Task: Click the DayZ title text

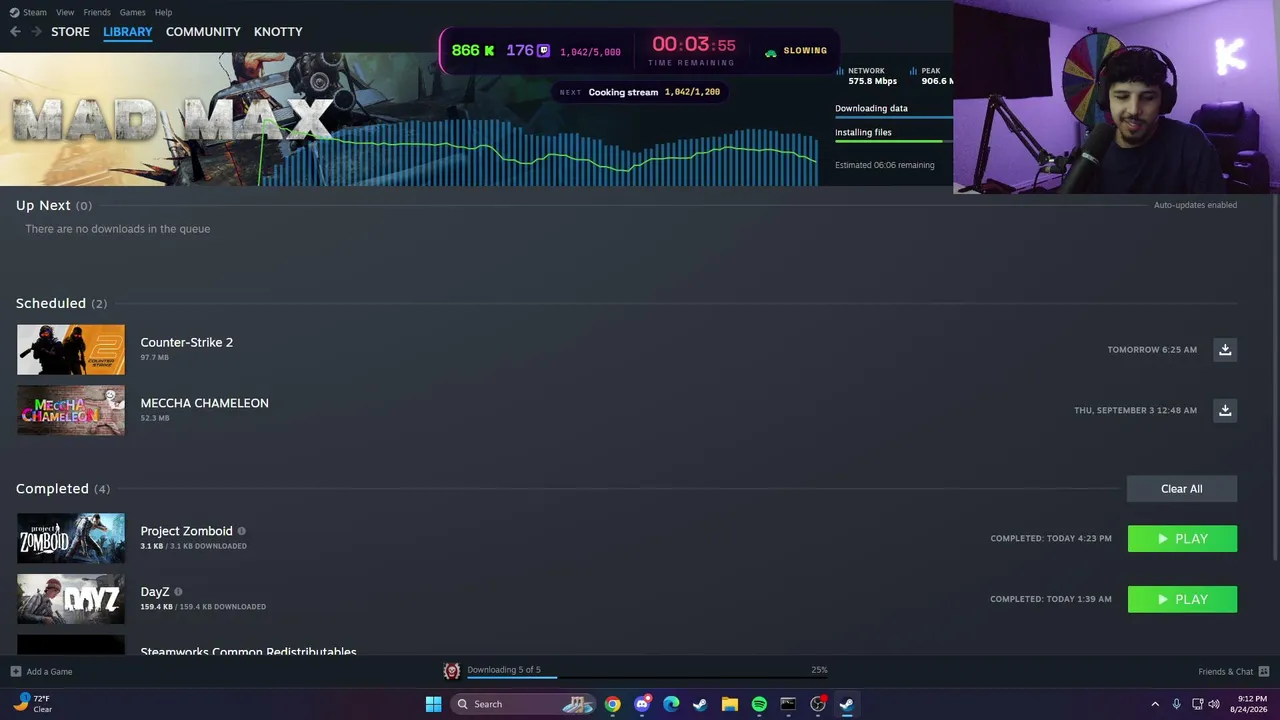Action: 155,592
